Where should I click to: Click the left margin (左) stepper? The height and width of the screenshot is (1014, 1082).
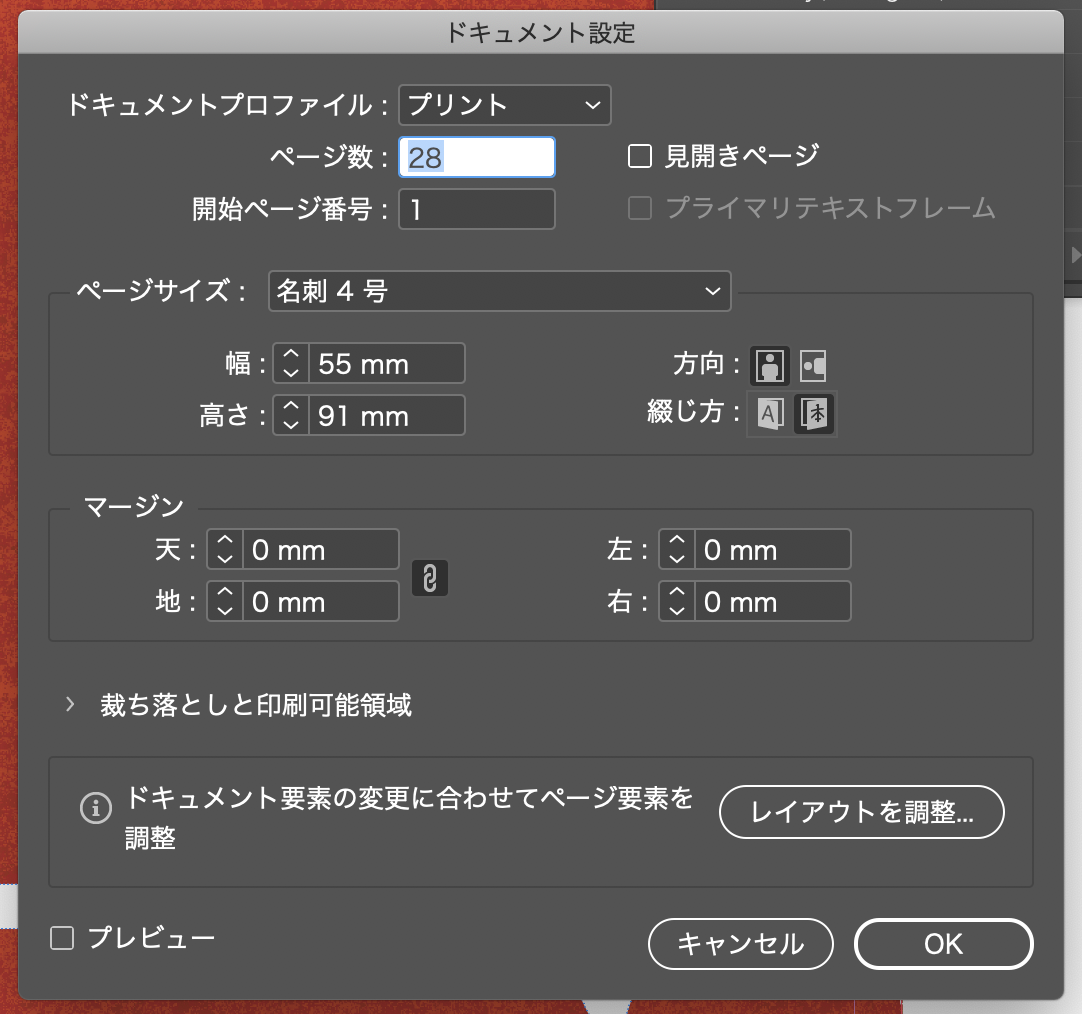click(677, 549)
